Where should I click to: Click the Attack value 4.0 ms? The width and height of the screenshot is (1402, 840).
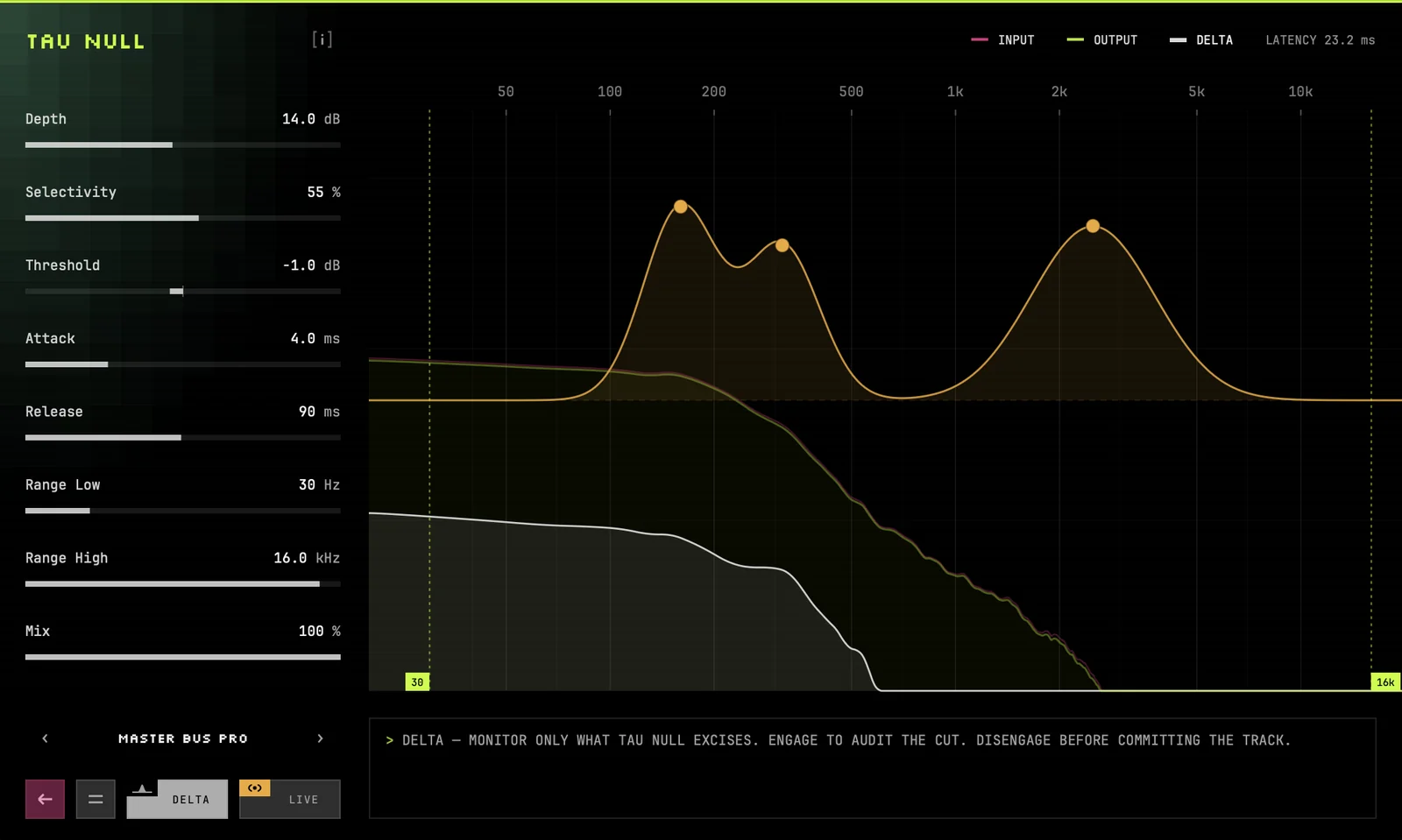[x=315, y=338]
